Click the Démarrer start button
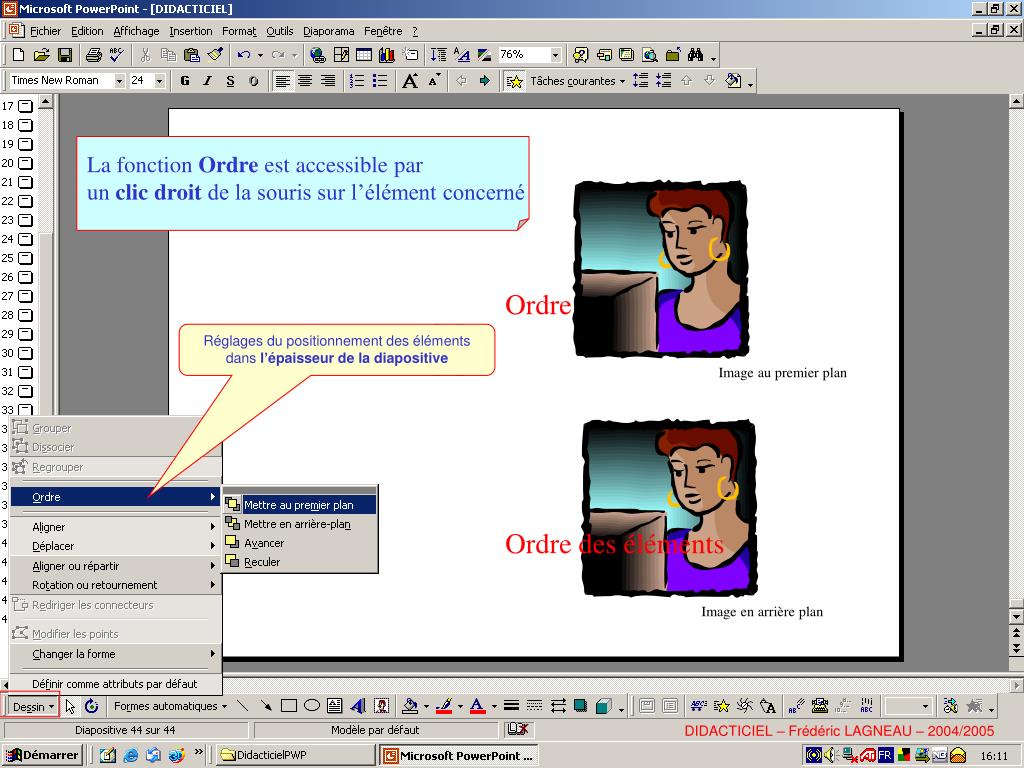The image size is (1024, 768). pyautogui.click(x=42, y=755)
